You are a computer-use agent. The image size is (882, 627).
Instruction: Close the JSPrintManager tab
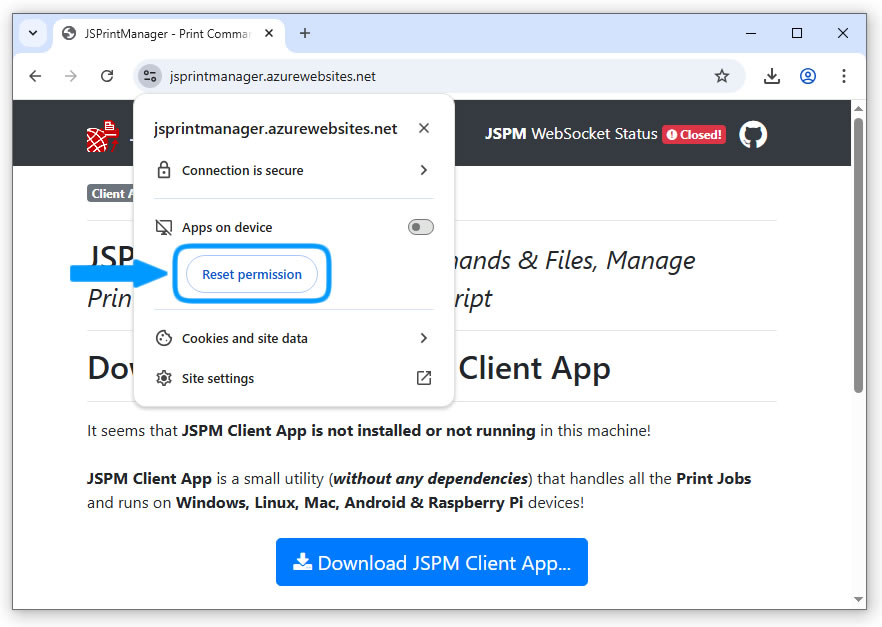pyautogui.click(x=269, y=33)
